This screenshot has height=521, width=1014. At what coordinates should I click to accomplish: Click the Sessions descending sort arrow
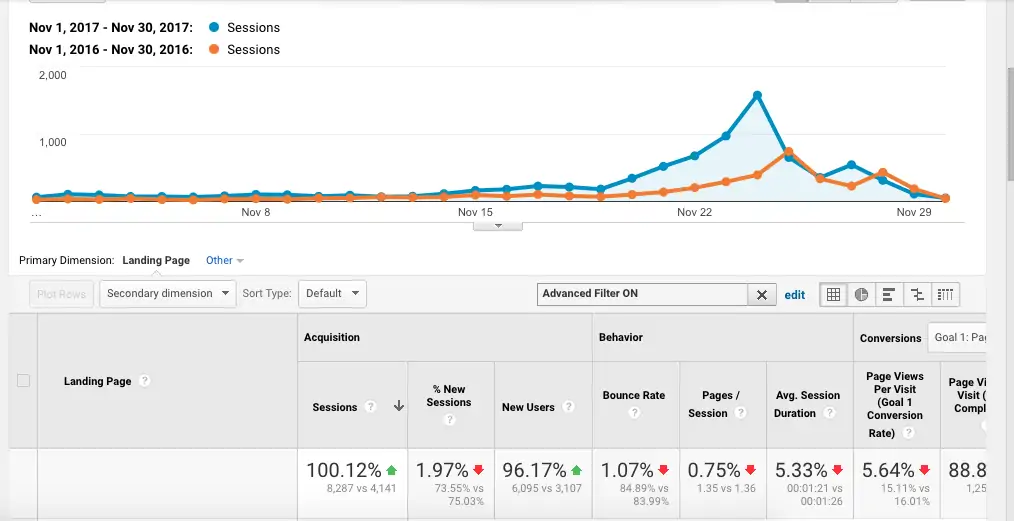398,407
